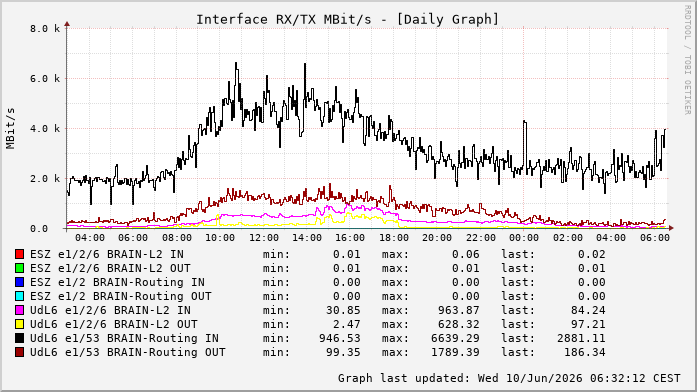Screen dimensions: 697x392
Task: Click the 0.0 y-axis label
Action: pyautogui.click(x=39, y=229)
